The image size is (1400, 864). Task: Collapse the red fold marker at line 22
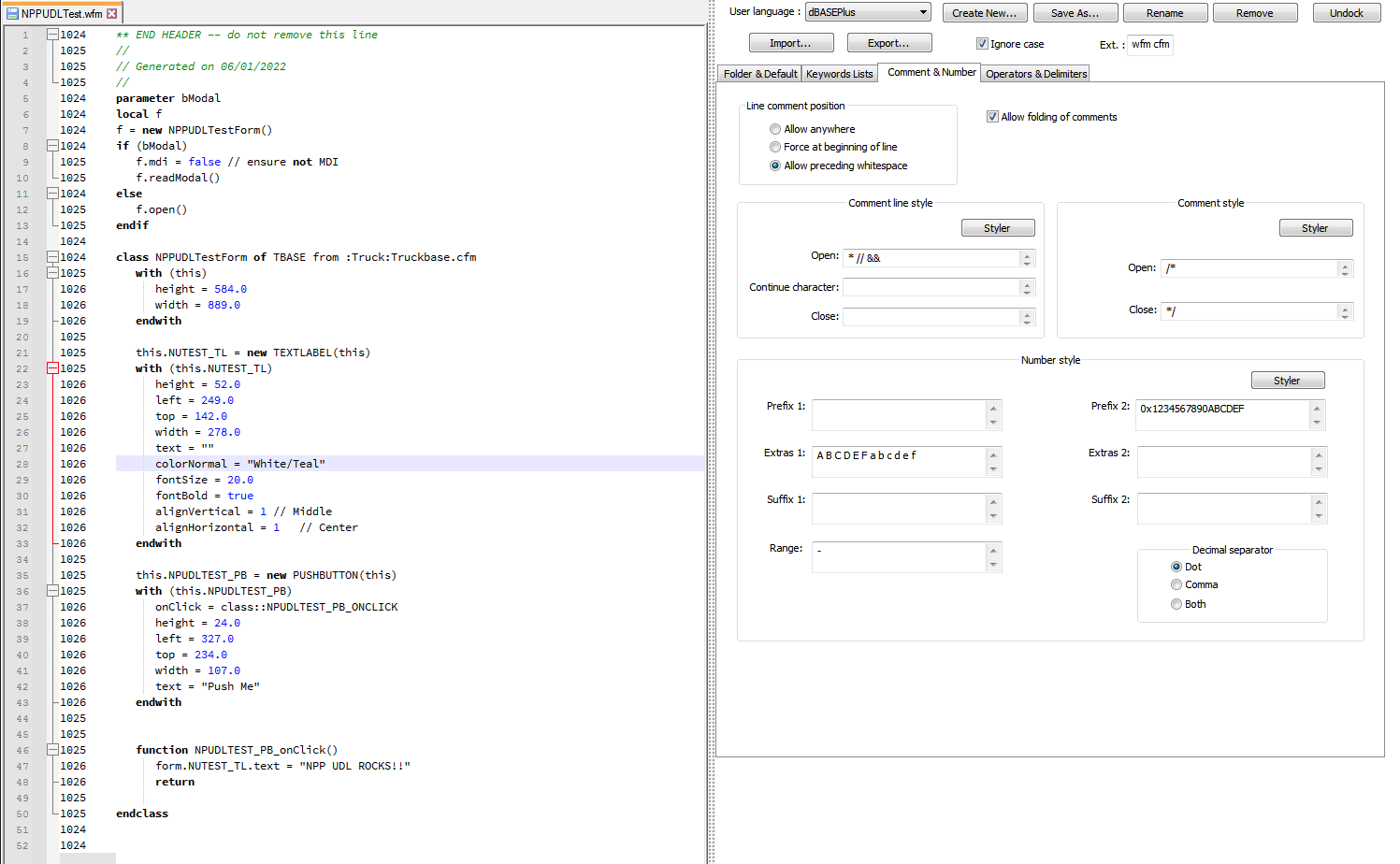coord(53,368)
